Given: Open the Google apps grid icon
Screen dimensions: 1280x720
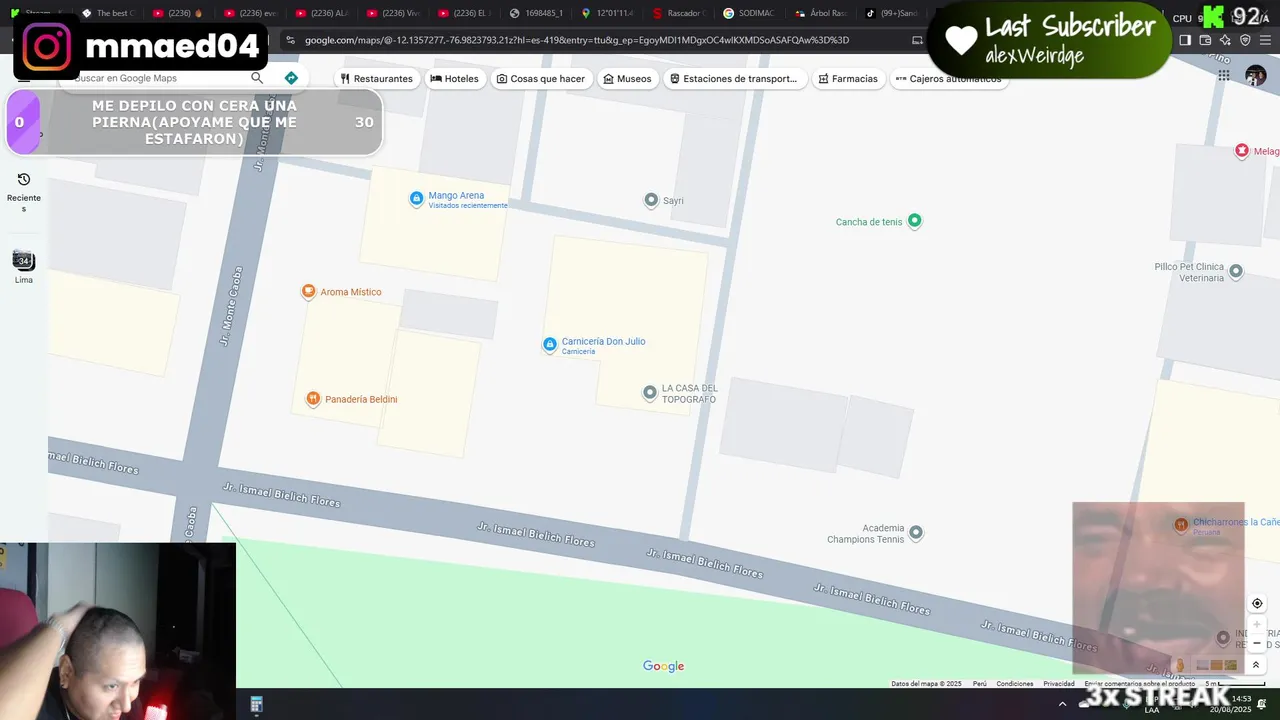Looking at the screenshot, I should (x=1223, y=75).
